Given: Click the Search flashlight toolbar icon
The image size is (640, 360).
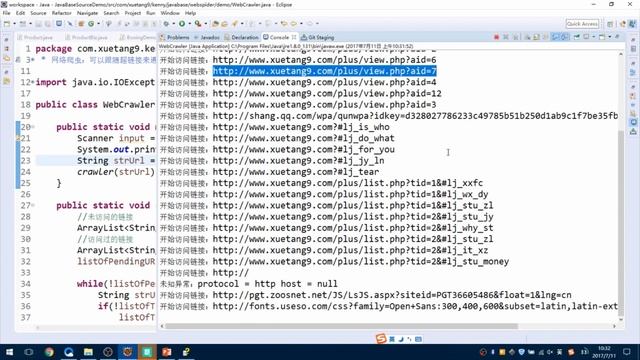Looking at the screenshot, I should (234, 24).
